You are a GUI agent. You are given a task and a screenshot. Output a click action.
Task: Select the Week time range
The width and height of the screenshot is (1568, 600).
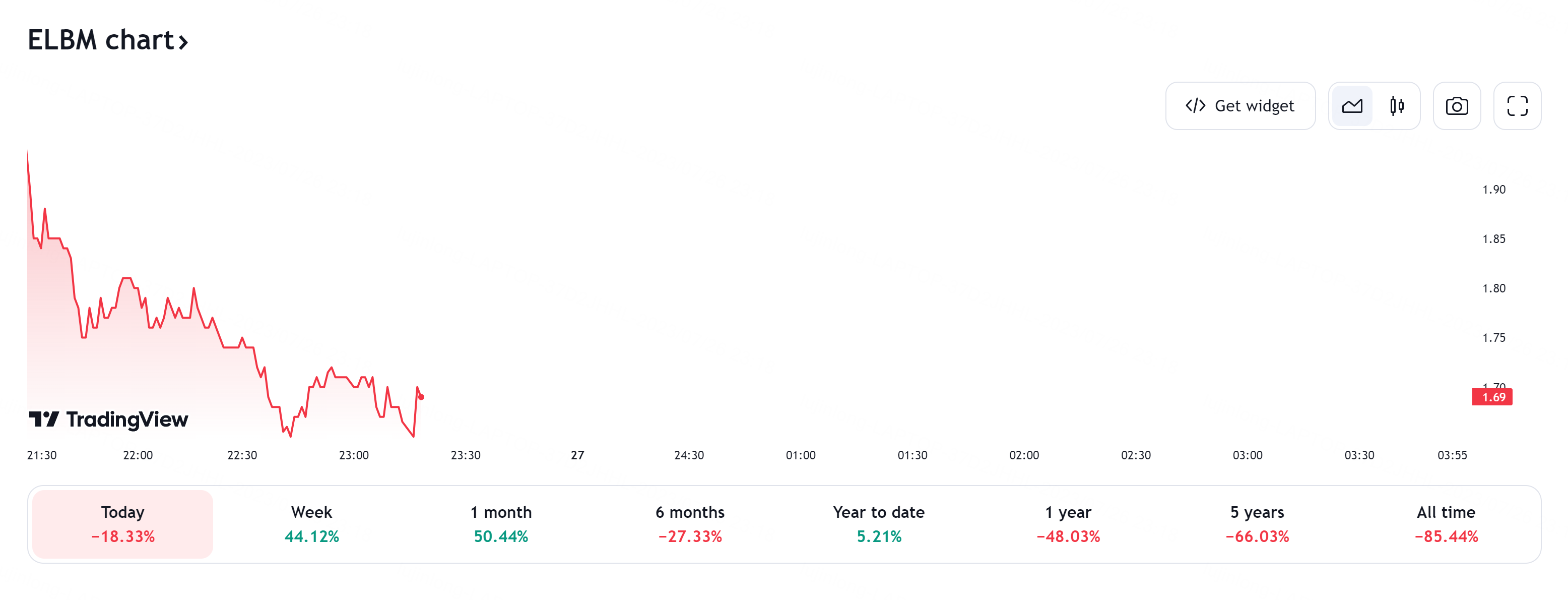(x=312, y=524)
